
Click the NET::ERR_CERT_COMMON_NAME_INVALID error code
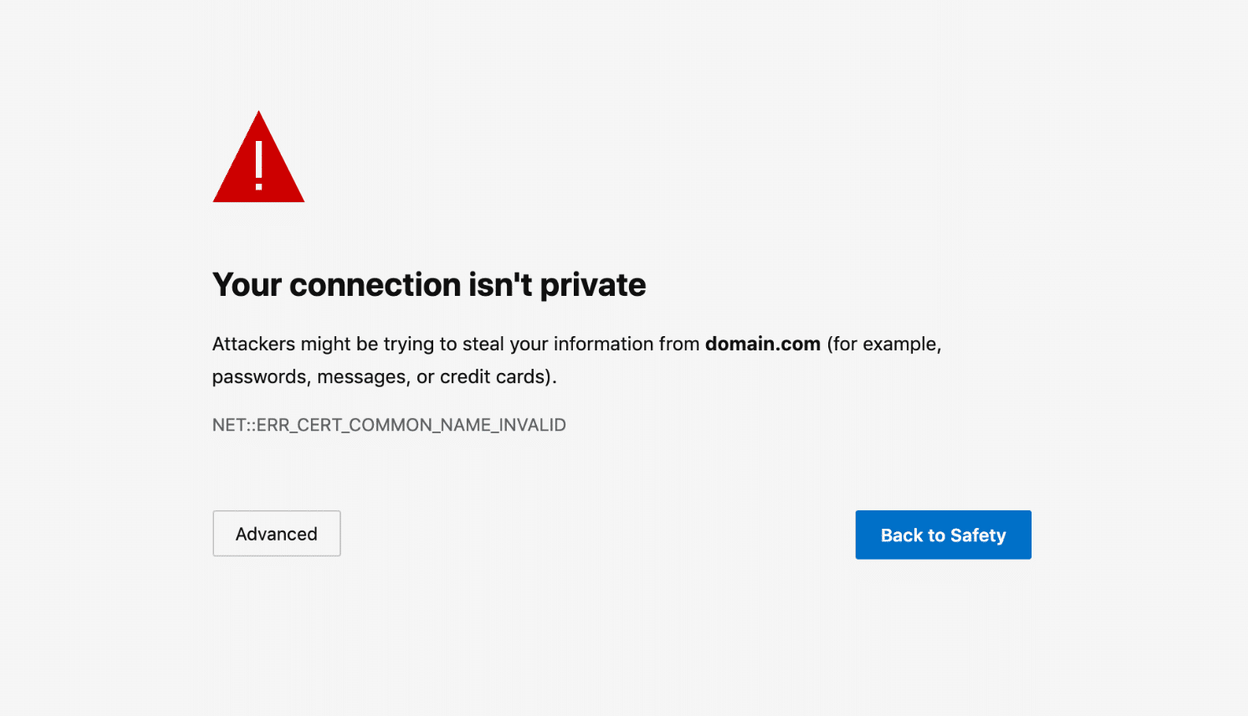389,425
